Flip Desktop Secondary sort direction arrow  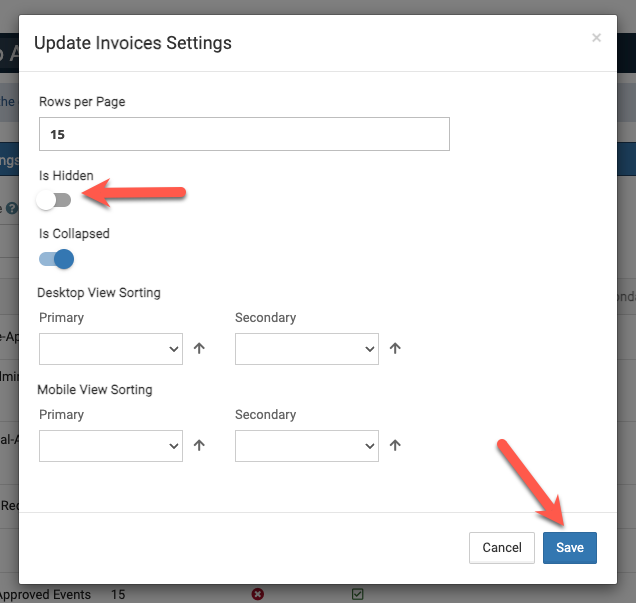click(395, 349)
